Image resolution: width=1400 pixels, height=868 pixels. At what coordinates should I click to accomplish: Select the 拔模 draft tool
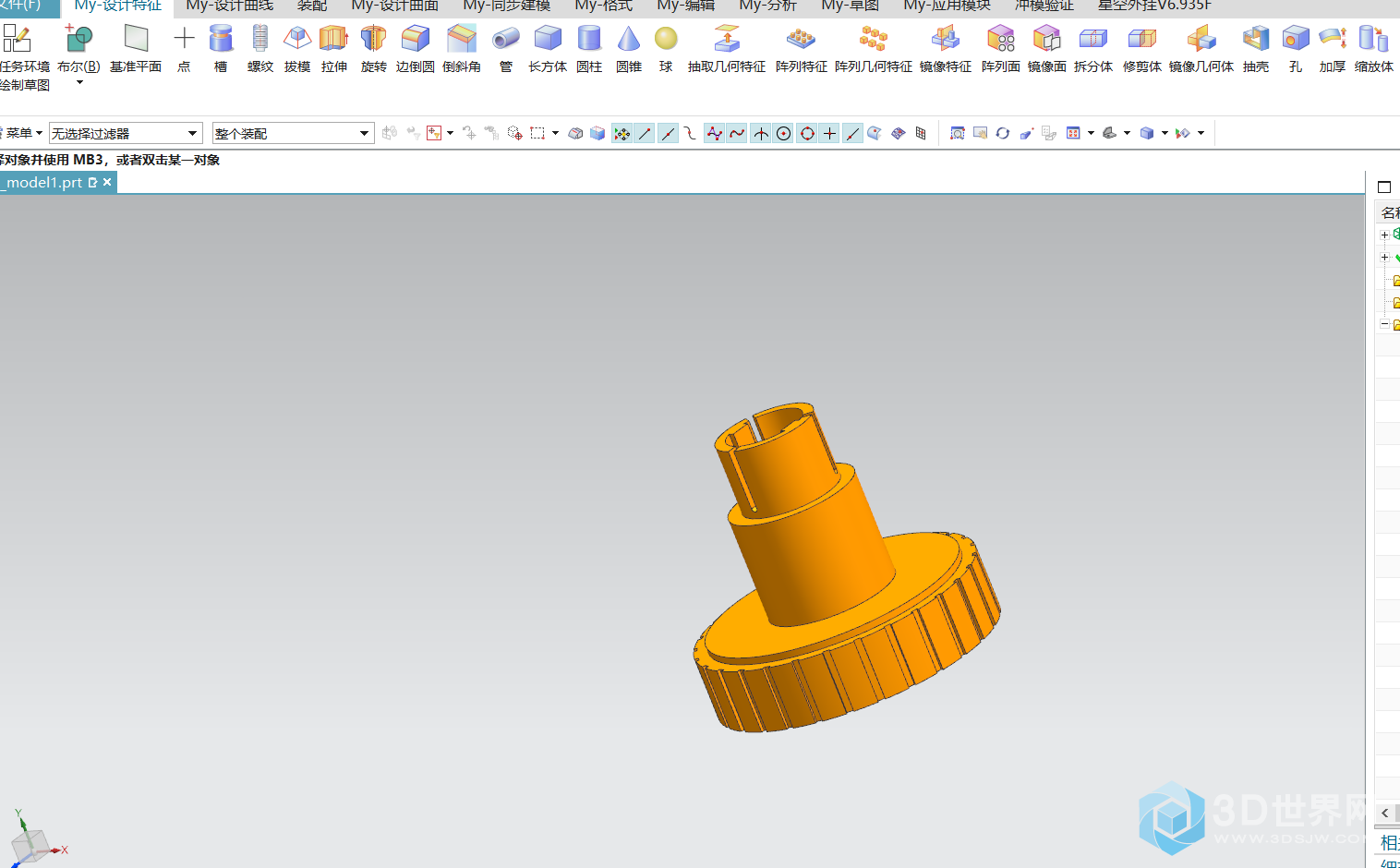tap(297, 49)
